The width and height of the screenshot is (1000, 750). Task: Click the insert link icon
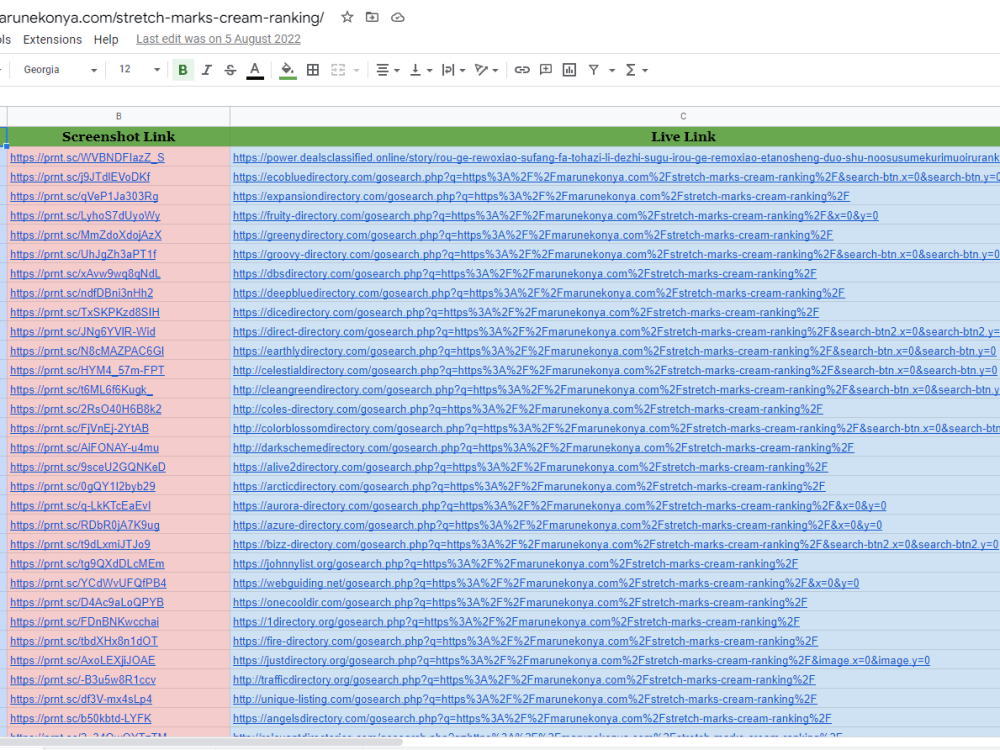pos(522,70)
